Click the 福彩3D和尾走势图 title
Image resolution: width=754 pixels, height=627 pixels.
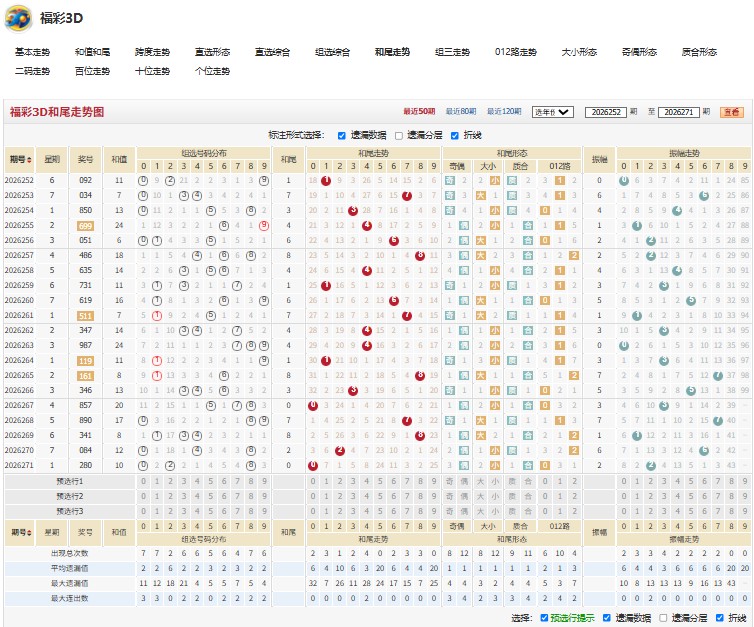(x=57, y=112)
